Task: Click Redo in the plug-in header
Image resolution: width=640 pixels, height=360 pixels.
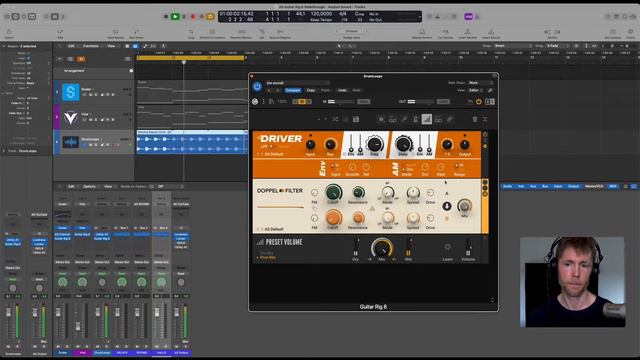Action: tap(356, 90)
